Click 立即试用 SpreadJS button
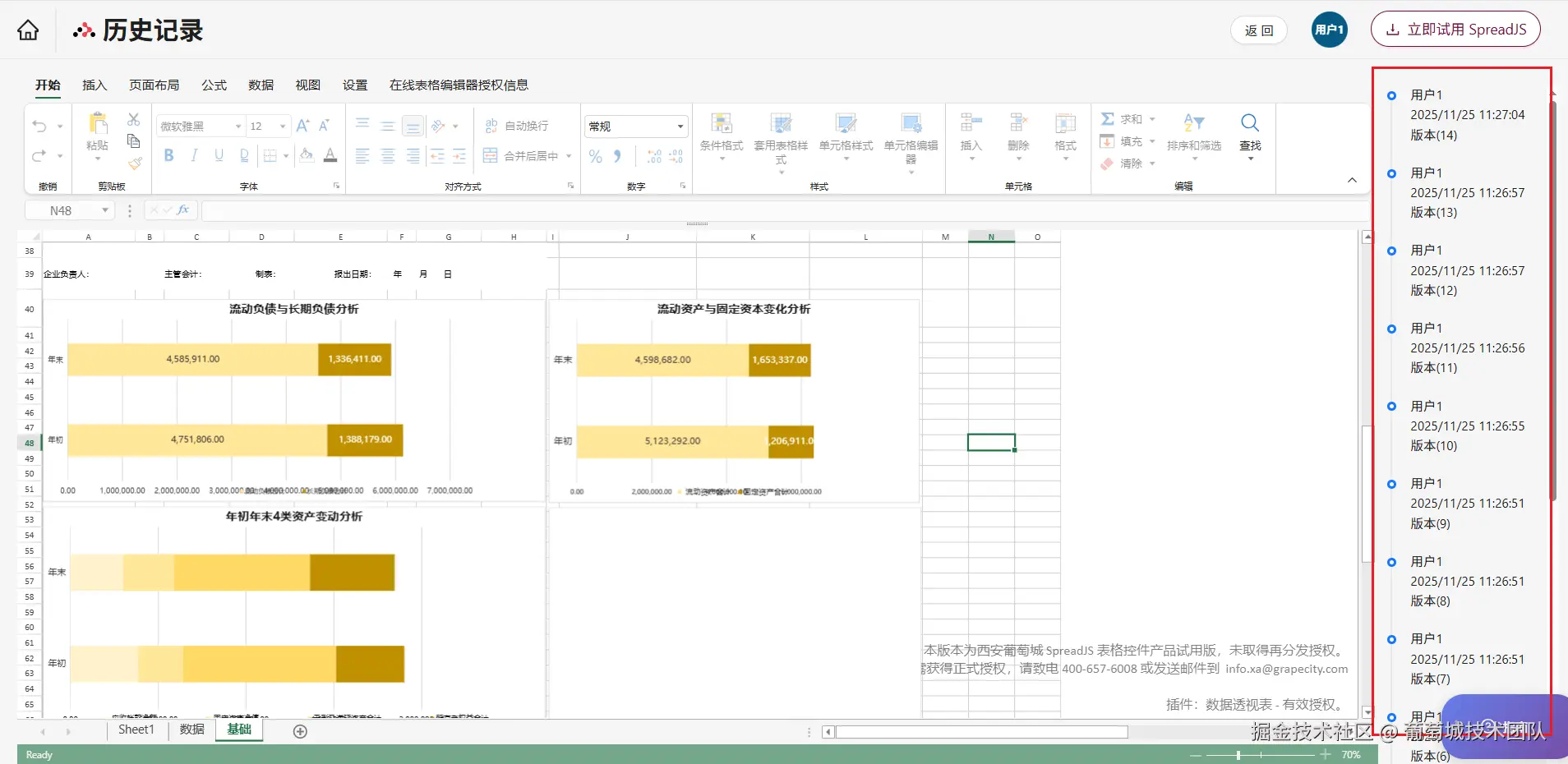Viewport: 1568px width, 764px height. pyautogui.click(x=1455, y=30)
